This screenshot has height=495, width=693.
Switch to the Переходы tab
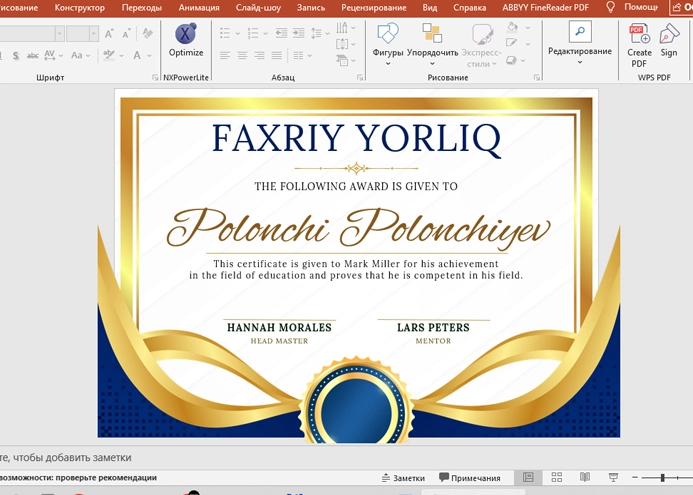coord(141,8)
